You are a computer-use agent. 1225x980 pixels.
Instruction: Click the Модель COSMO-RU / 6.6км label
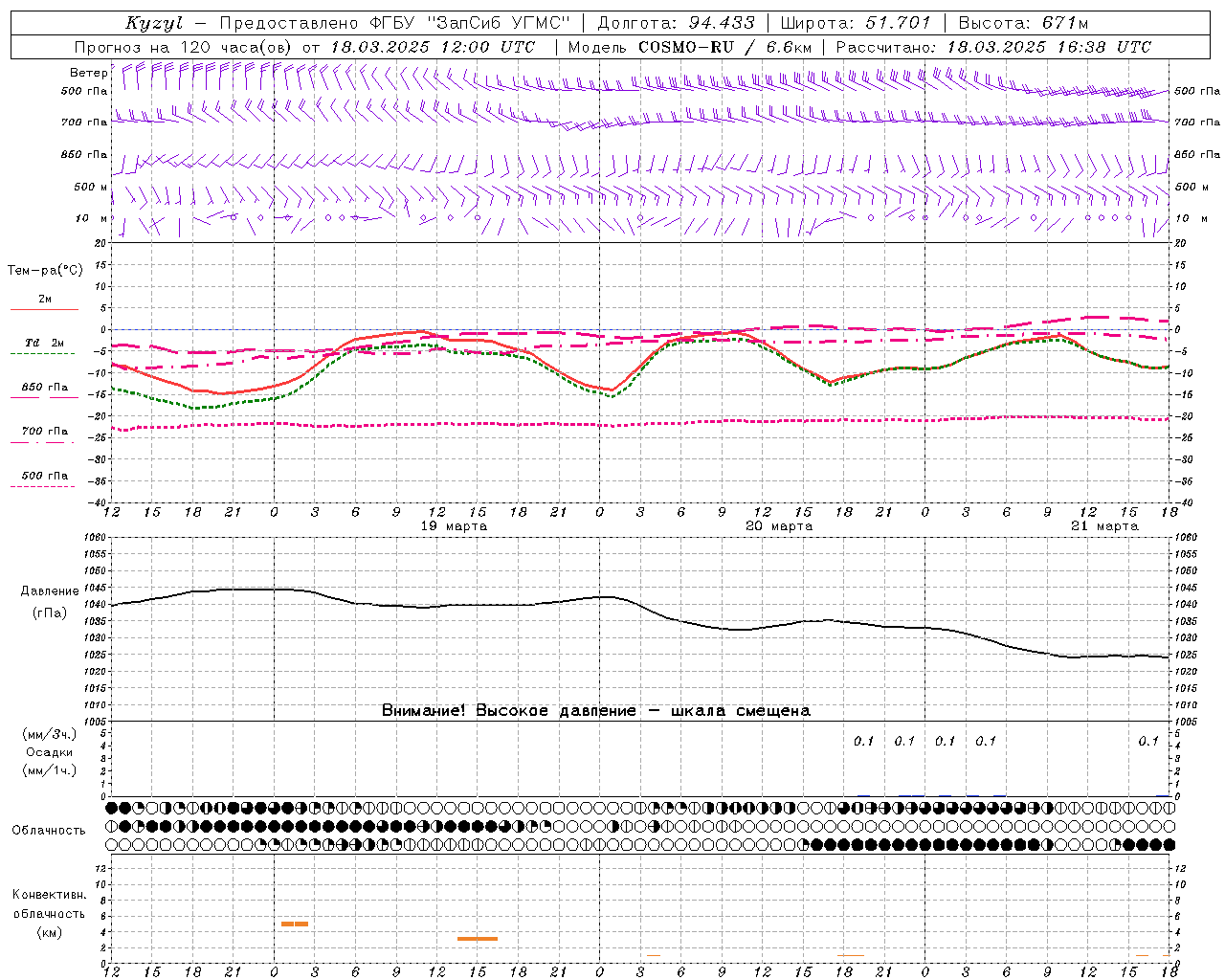(x=690, y=47)
